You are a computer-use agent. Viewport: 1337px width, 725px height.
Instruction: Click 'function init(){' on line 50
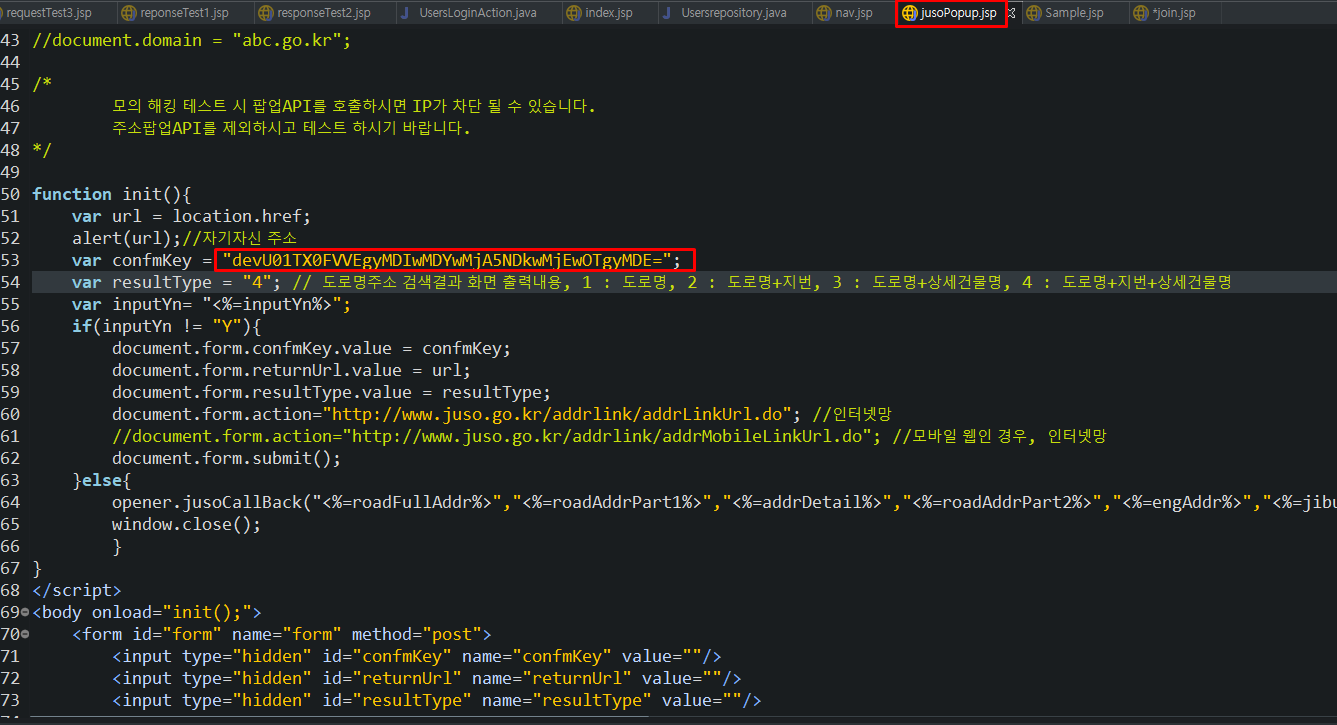(x=111, y=194)
